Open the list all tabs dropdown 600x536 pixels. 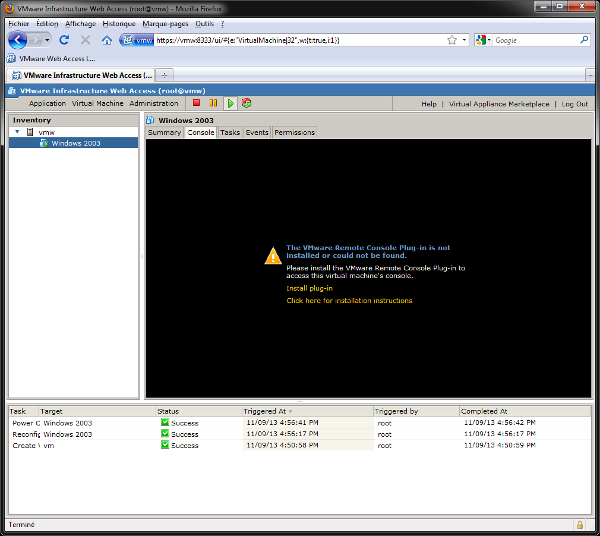[x=590, y=75]
